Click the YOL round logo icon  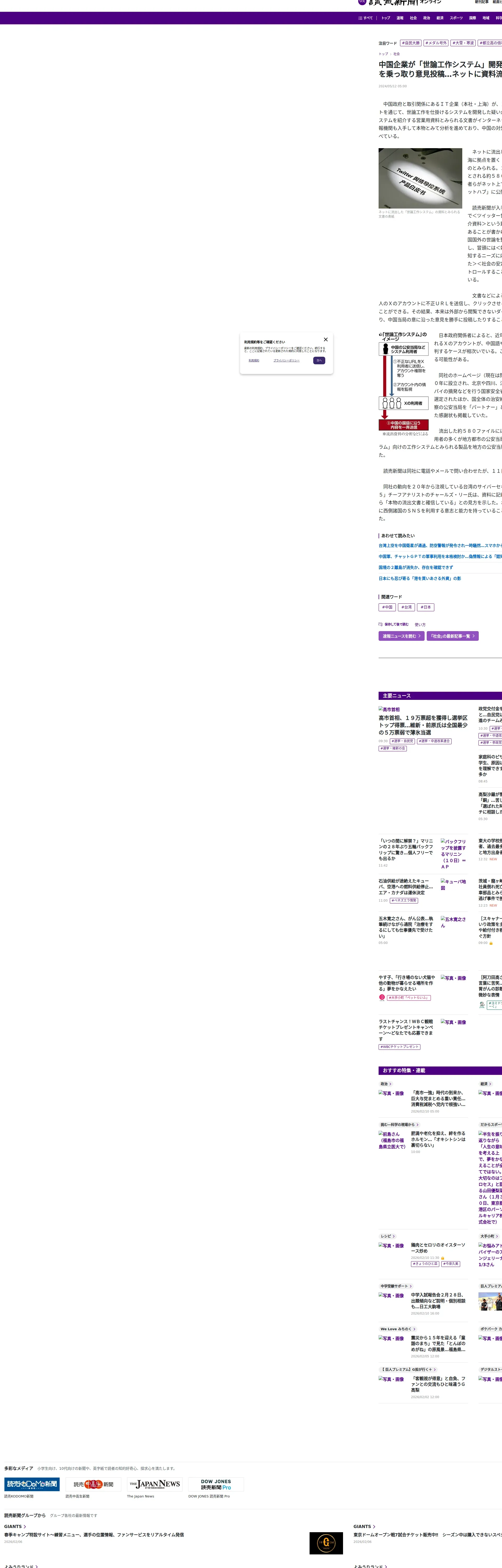pyautogui.click(x=362, y=2)
